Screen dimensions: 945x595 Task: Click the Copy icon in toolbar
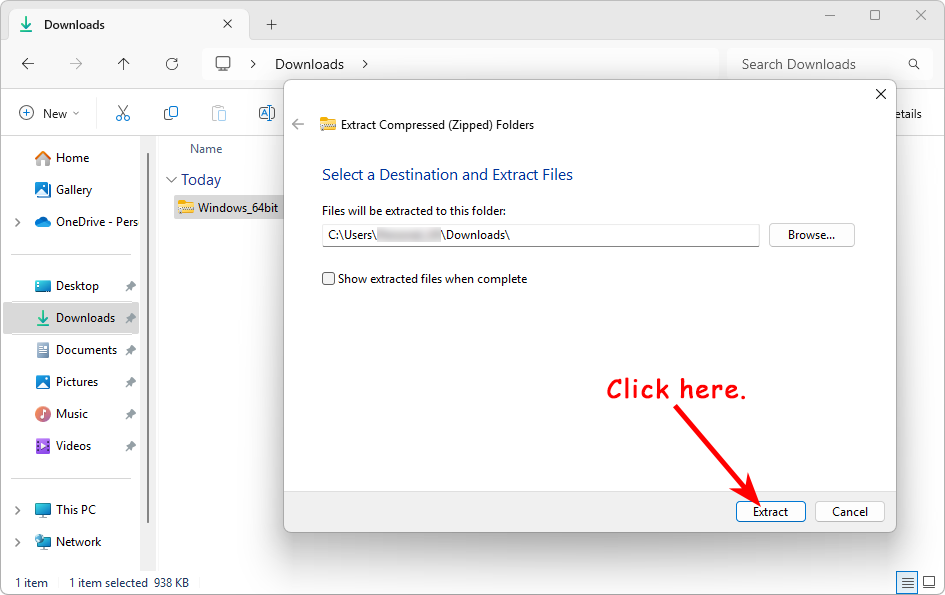[171, 114]
